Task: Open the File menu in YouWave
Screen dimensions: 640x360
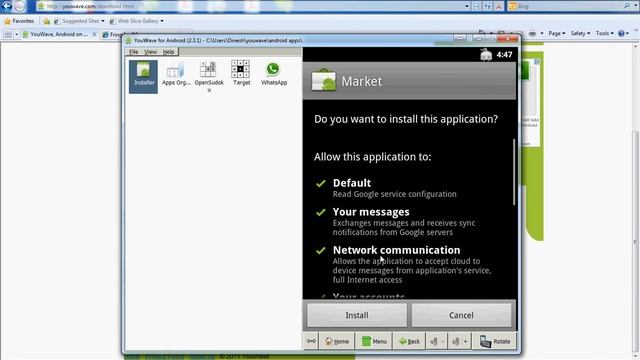Action: [133, 52]
